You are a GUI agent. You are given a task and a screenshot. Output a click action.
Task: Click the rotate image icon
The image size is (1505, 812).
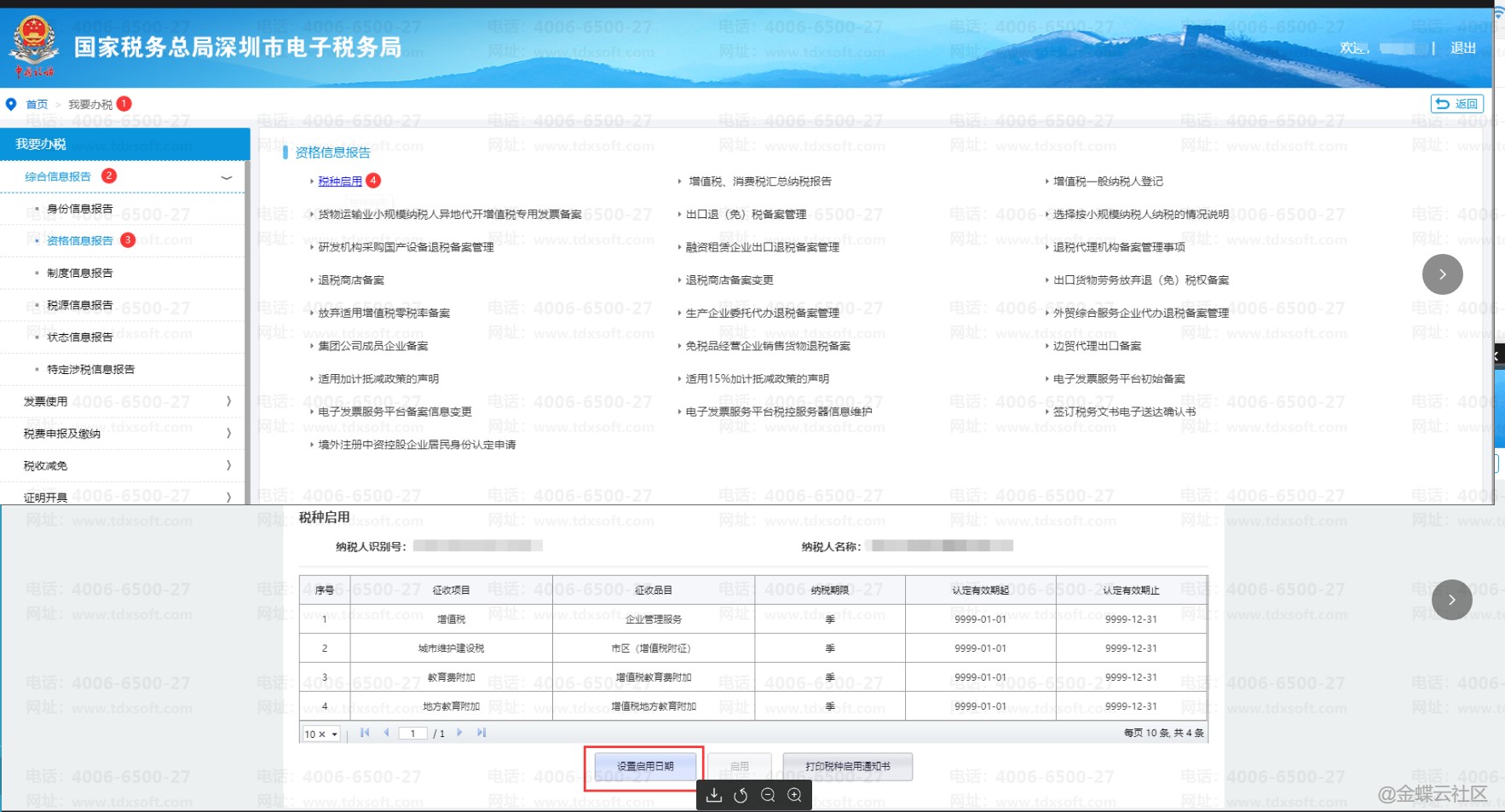pyautogui.click(x=741, y=795)
